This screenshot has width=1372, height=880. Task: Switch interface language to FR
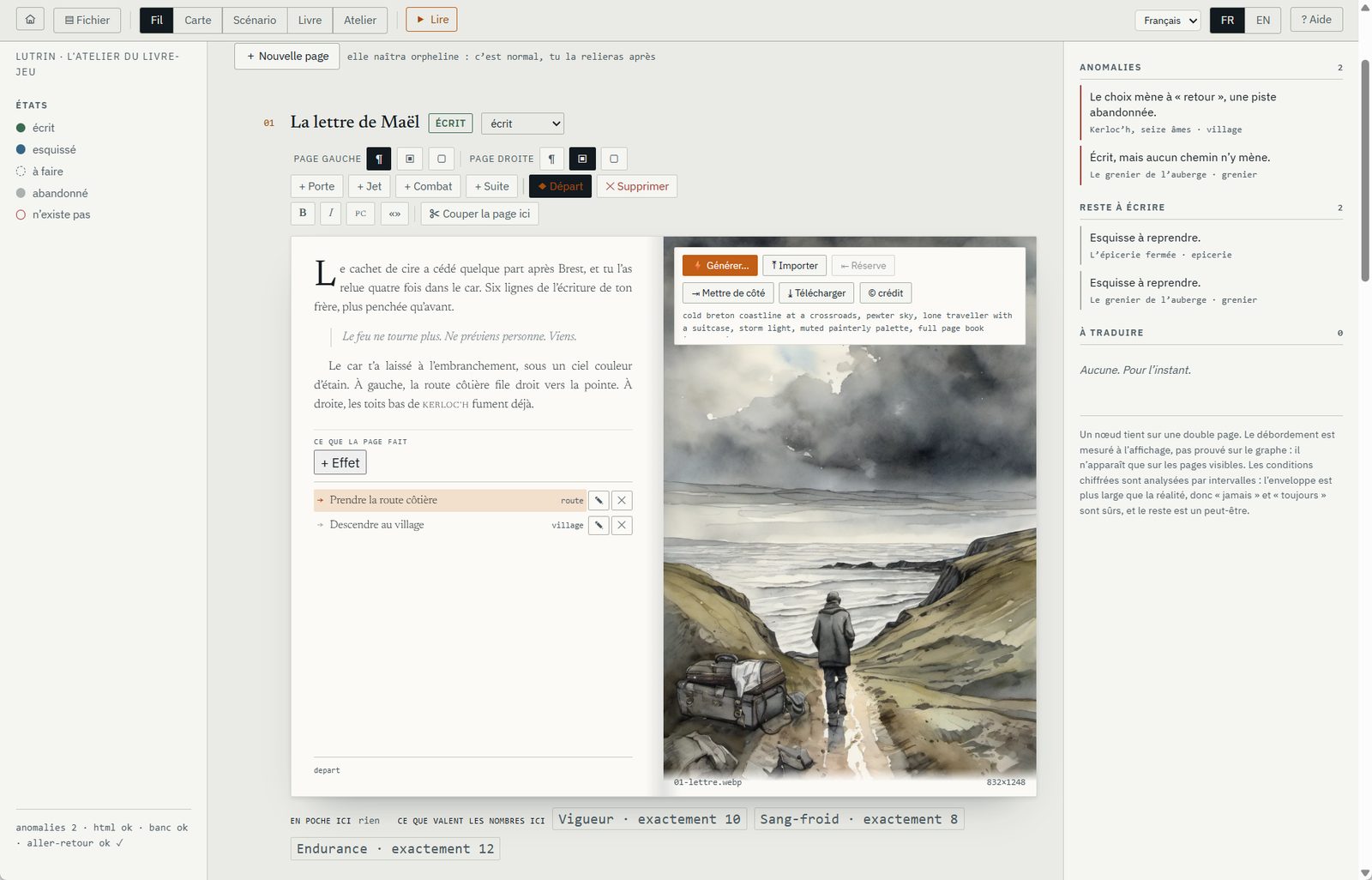(x=1227, y=20)
